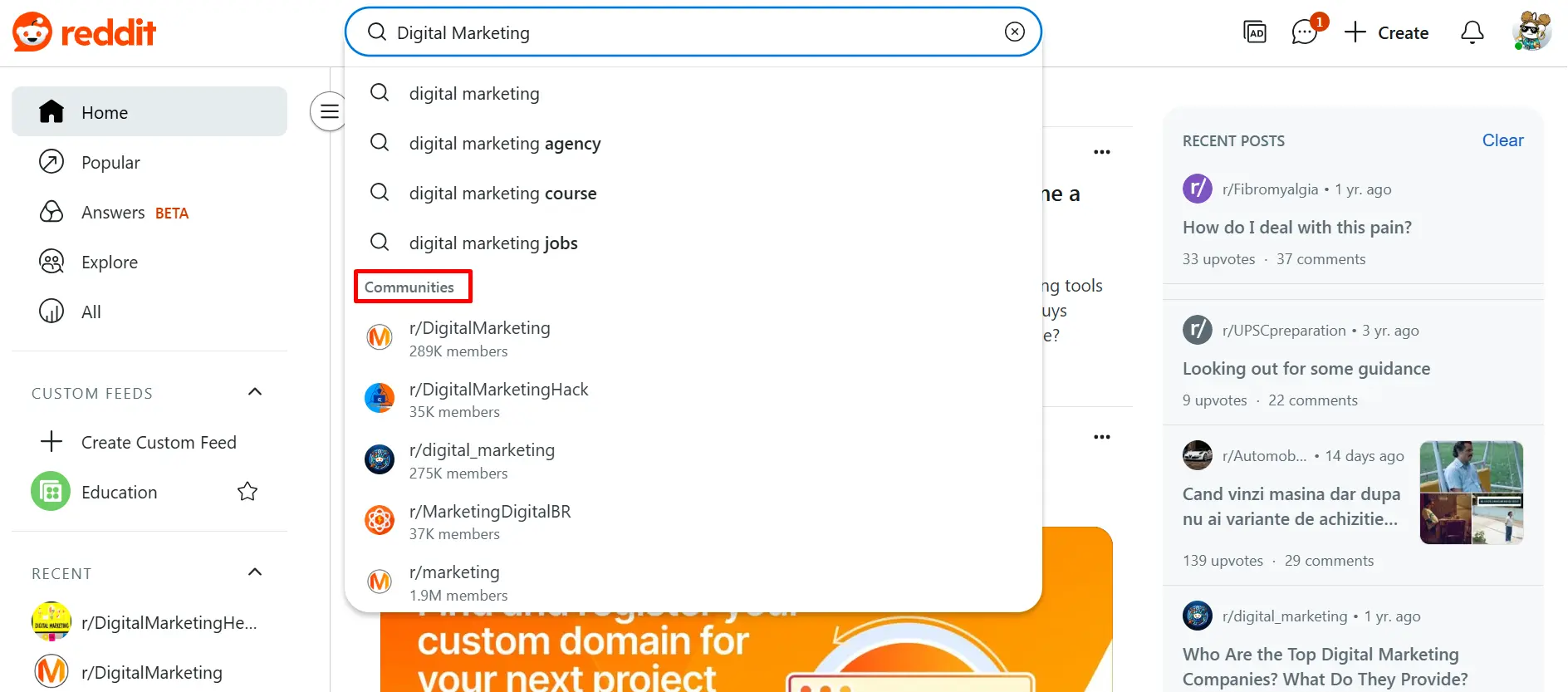
Task: Click the Create post button
Action: 1387,32
